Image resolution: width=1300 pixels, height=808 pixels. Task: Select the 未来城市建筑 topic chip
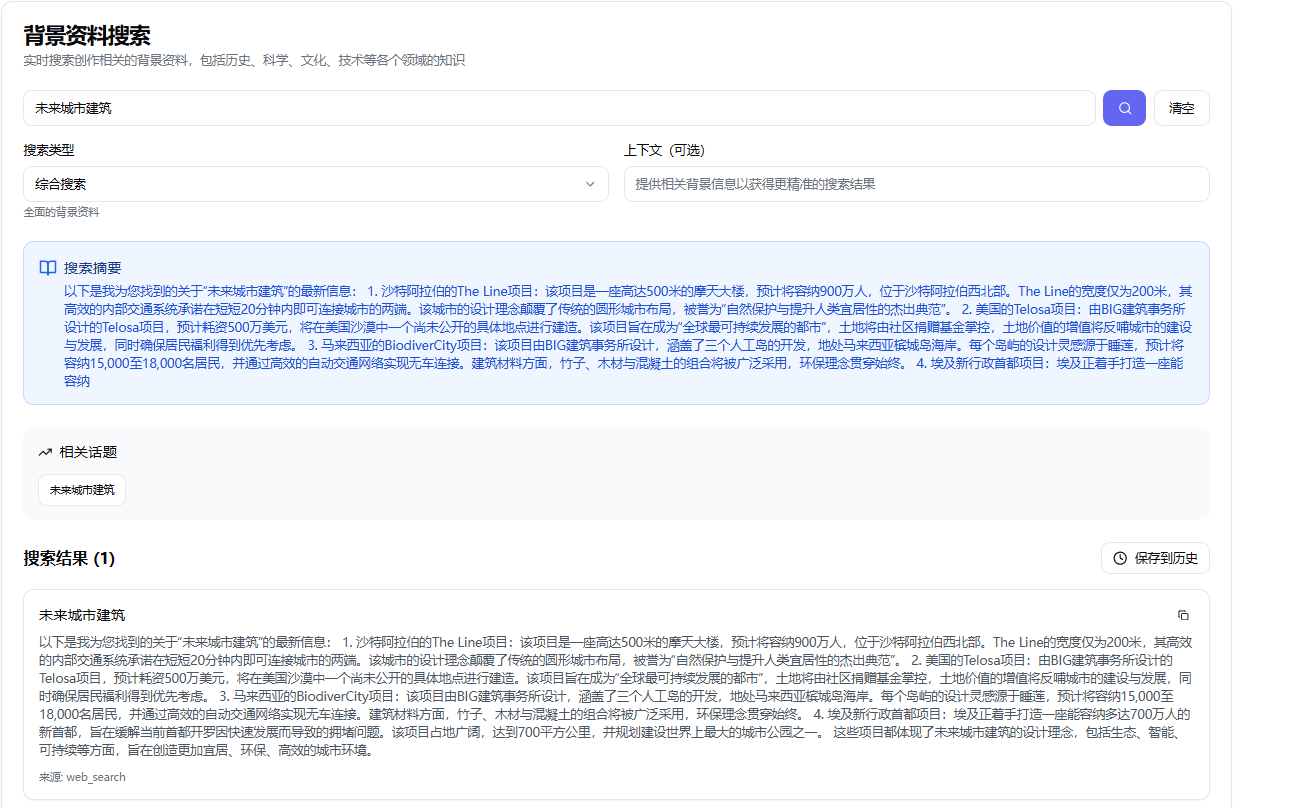[81, 489]
